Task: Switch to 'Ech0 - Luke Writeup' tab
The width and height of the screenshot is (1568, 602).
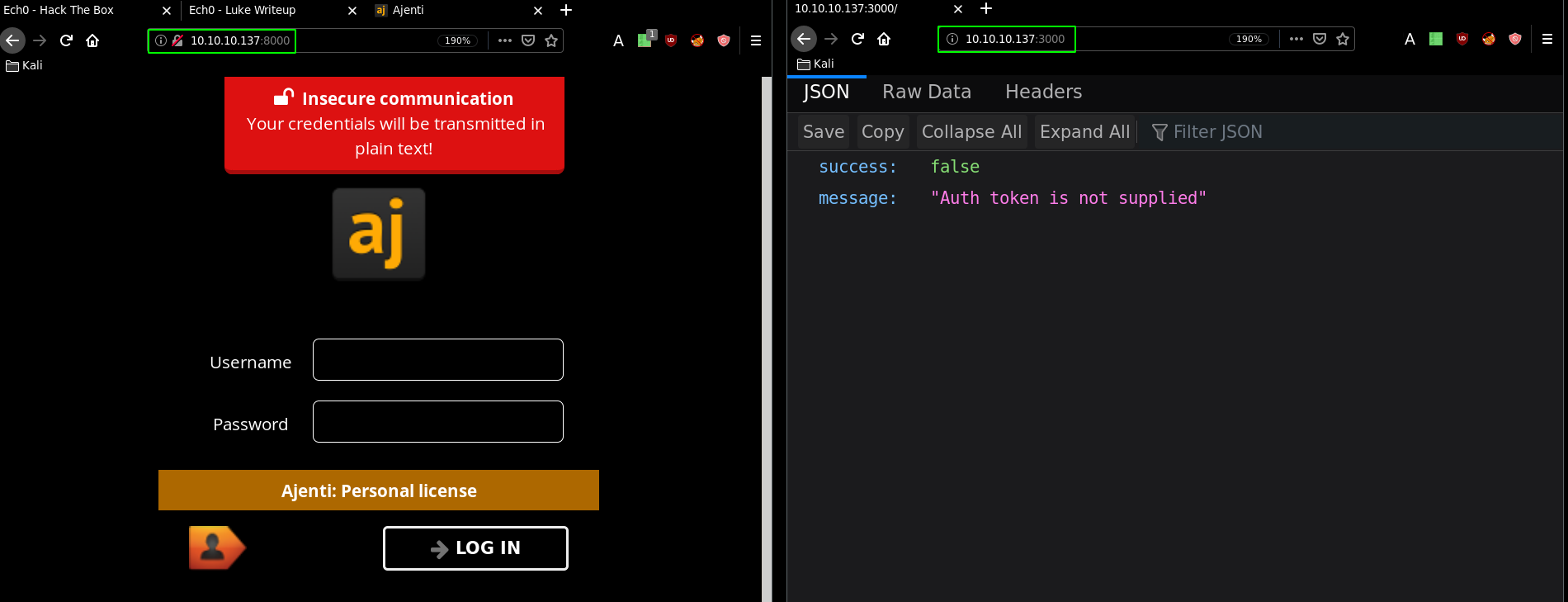Action: (242, 10)
